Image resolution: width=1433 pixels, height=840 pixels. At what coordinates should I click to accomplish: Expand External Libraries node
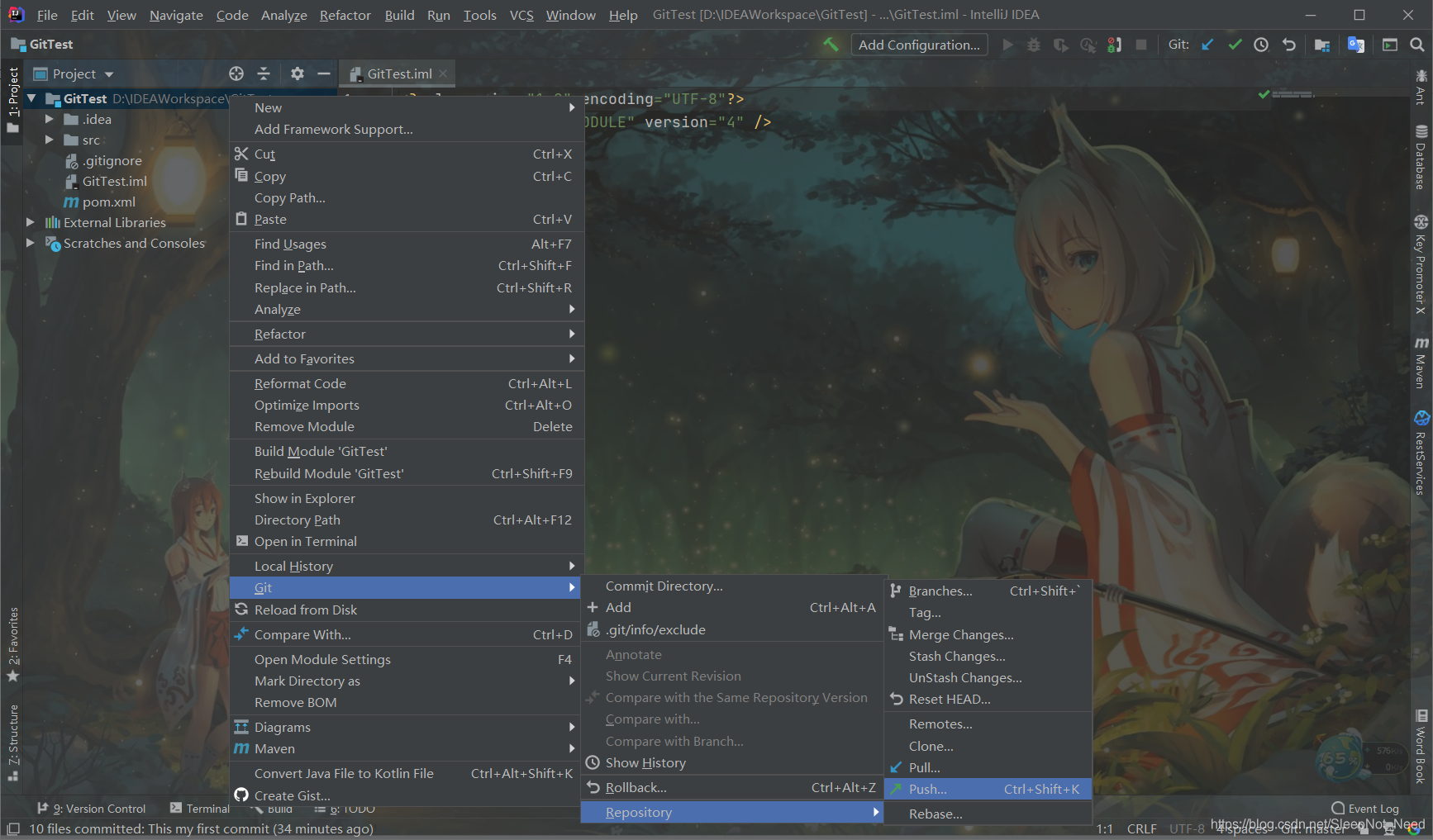point(31,222)
